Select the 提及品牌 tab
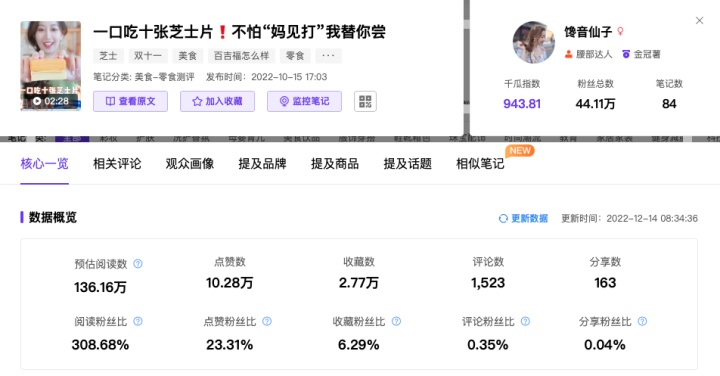The image size is (720, 376). tap(262, 163)
